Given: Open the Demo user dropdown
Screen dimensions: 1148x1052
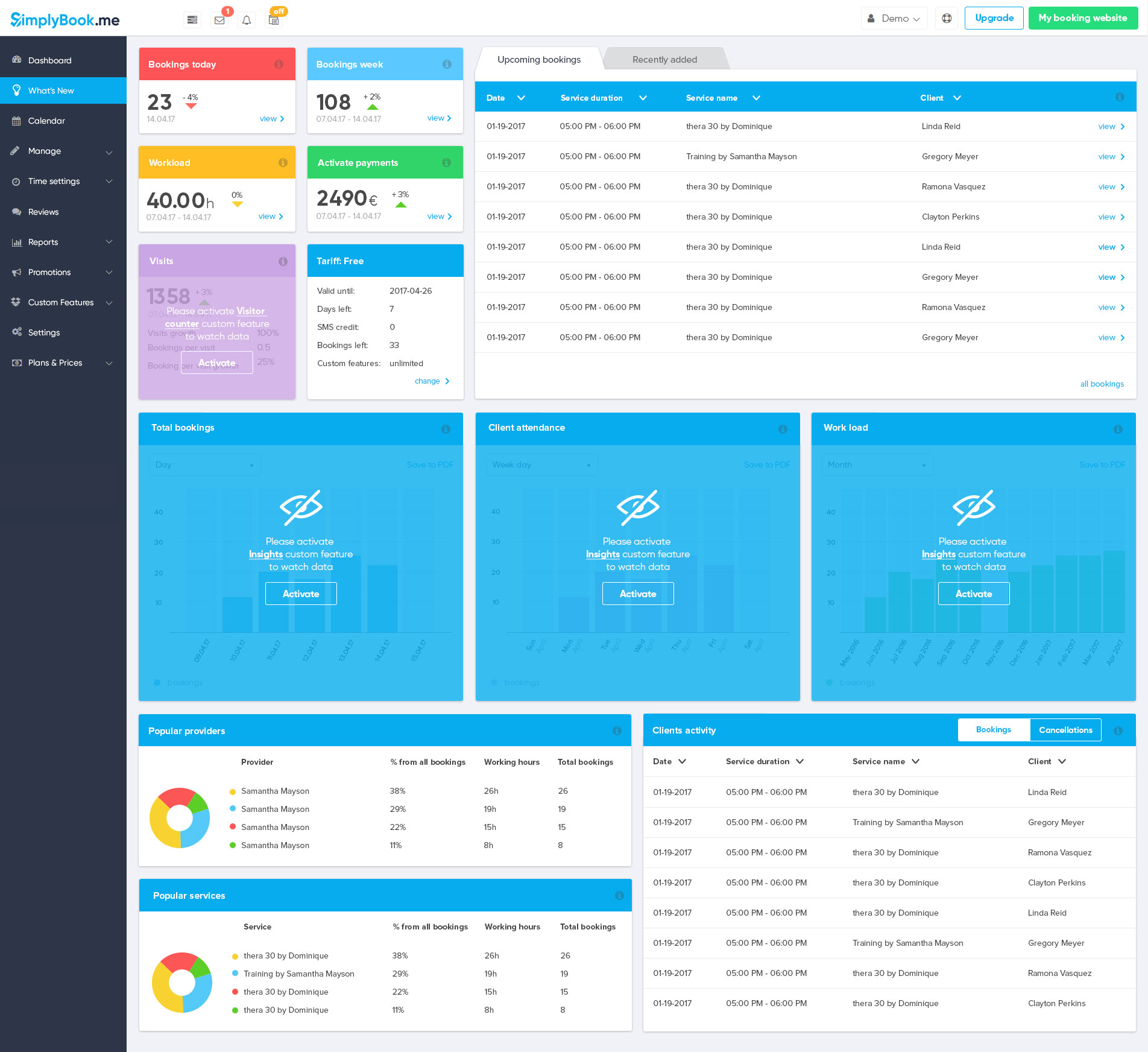Looking at the screenshot, I should [x=894, y=18].
